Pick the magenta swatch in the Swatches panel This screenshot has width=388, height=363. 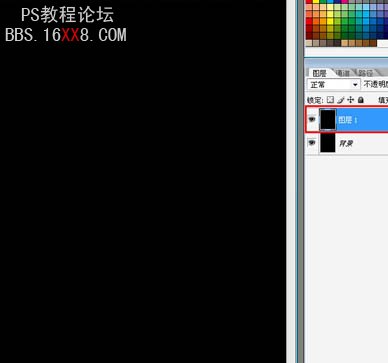click(345, 1)
